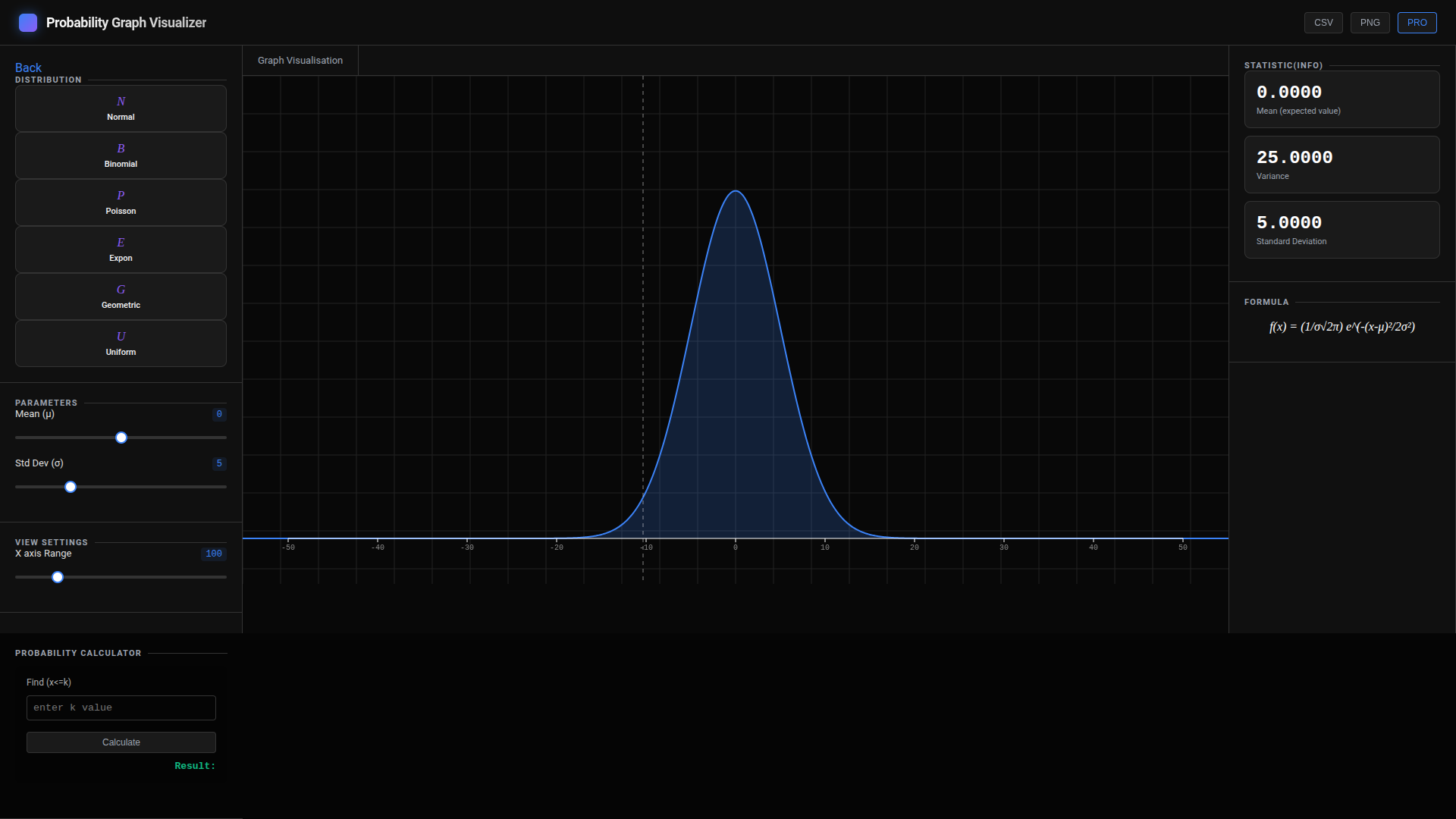Screen dimensions: 1456x819
Task: Select the Normal distribution card
Action: (121, 108)
